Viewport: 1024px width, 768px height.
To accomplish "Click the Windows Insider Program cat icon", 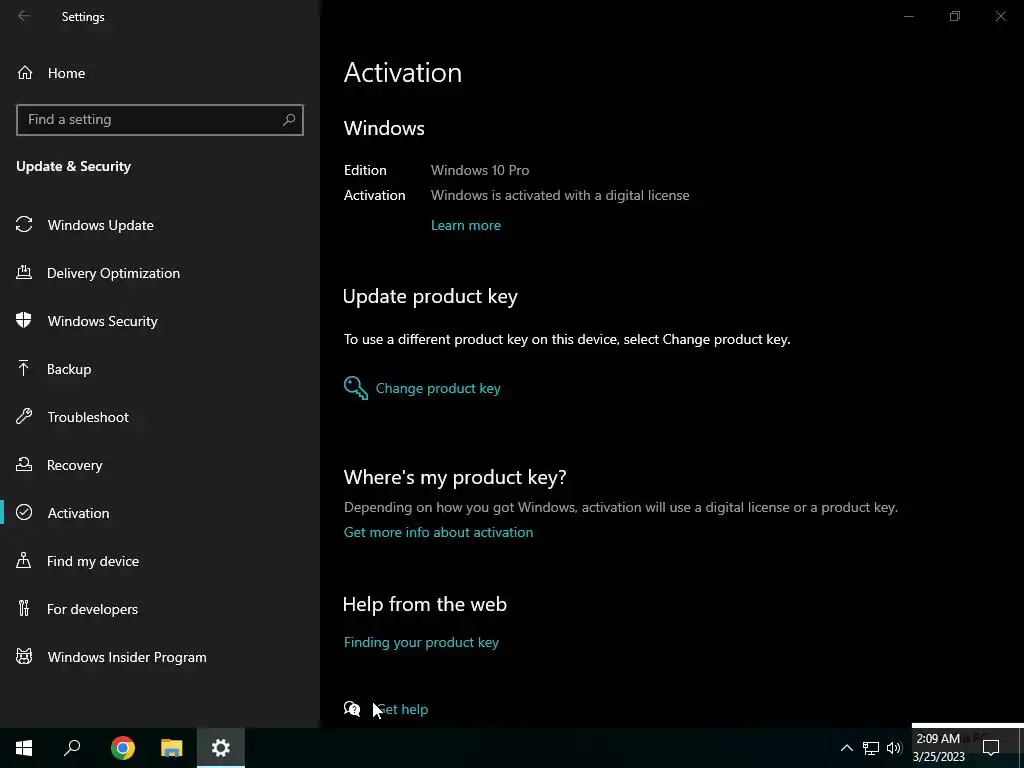I will pos(24,656).
